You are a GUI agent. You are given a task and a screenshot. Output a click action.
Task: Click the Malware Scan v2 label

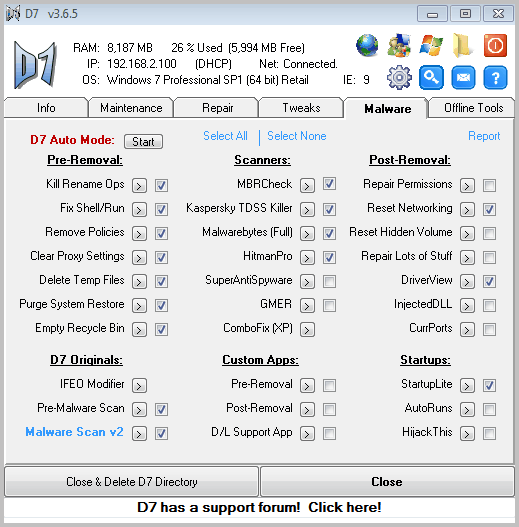click(74, 432)
